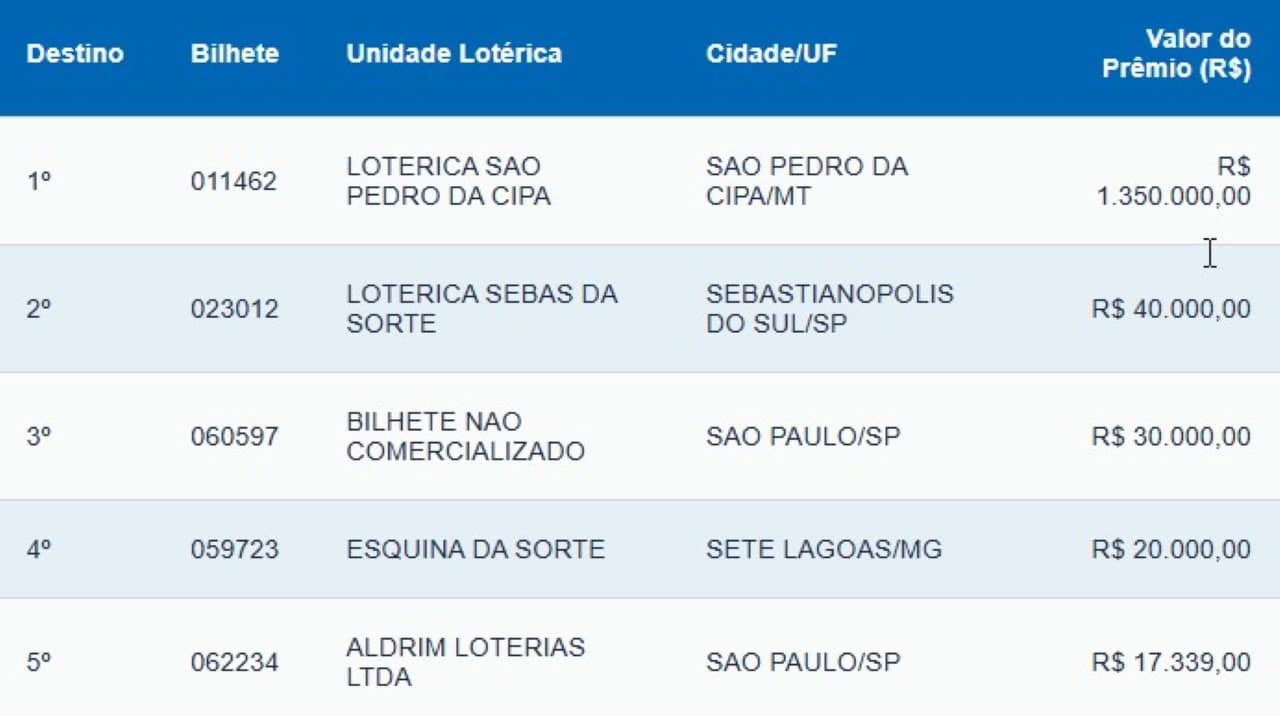Click LOTERICA SEBAS DA SORTE cell

(x=482, y=309)
